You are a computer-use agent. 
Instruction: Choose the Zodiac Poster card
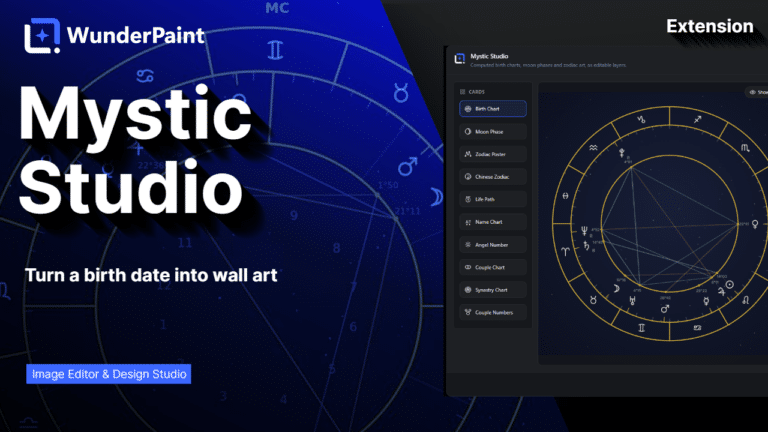(x=493, y=154)
